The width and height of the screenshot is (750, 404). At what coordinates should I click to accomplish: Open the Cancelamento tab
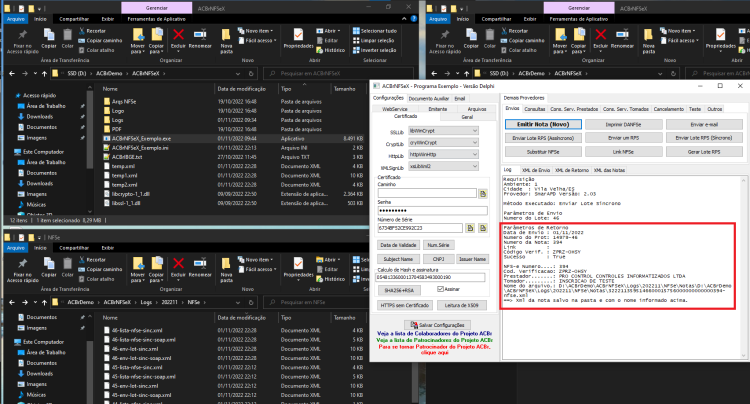pos(669,109)
